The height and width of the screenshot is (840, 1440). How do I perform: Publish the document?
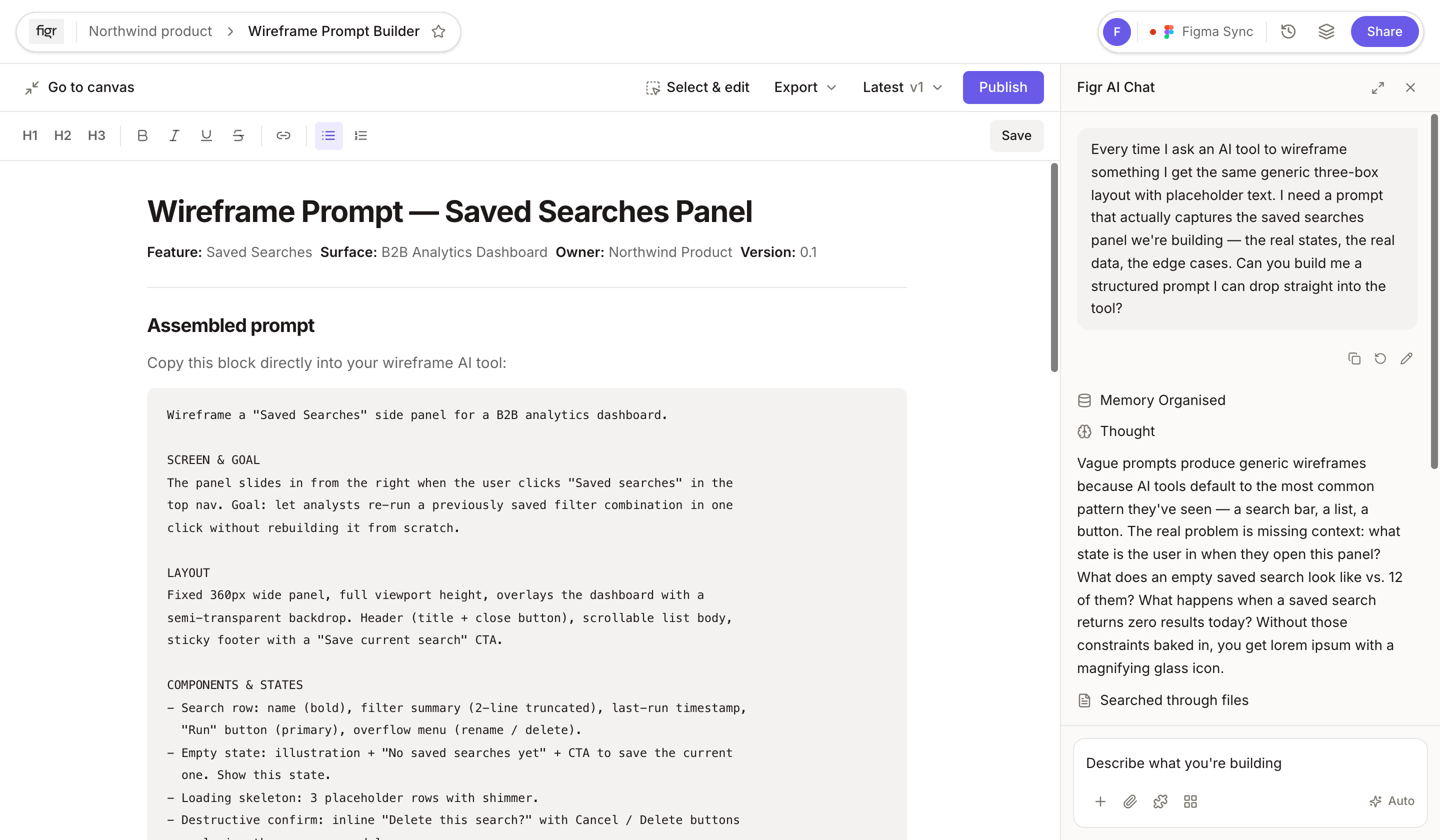(x=1003, y=87)
